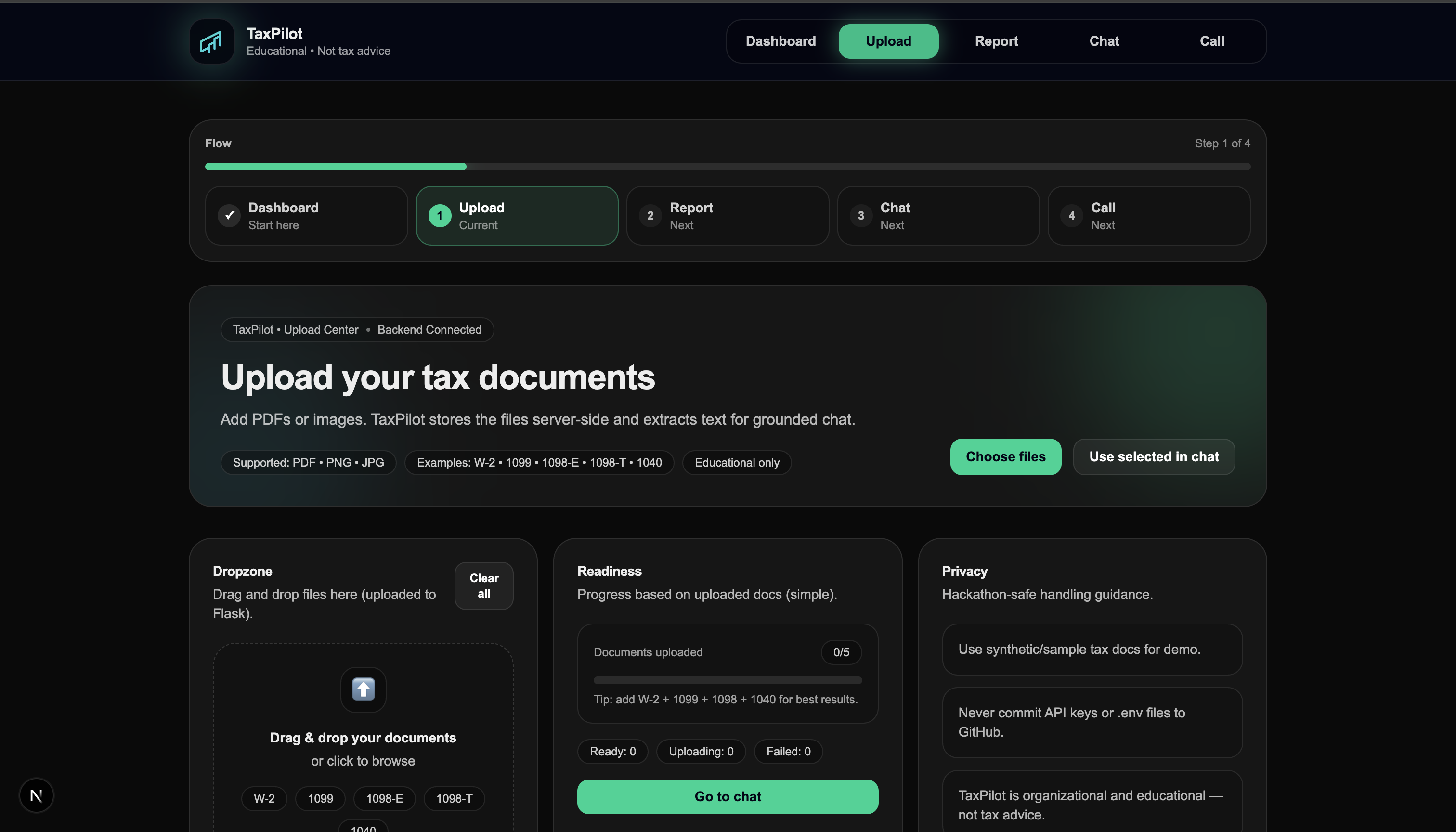The image size is (1456, 832).
Task: Click the upload arrow icon in dropzone
Action: coord(363,689)
